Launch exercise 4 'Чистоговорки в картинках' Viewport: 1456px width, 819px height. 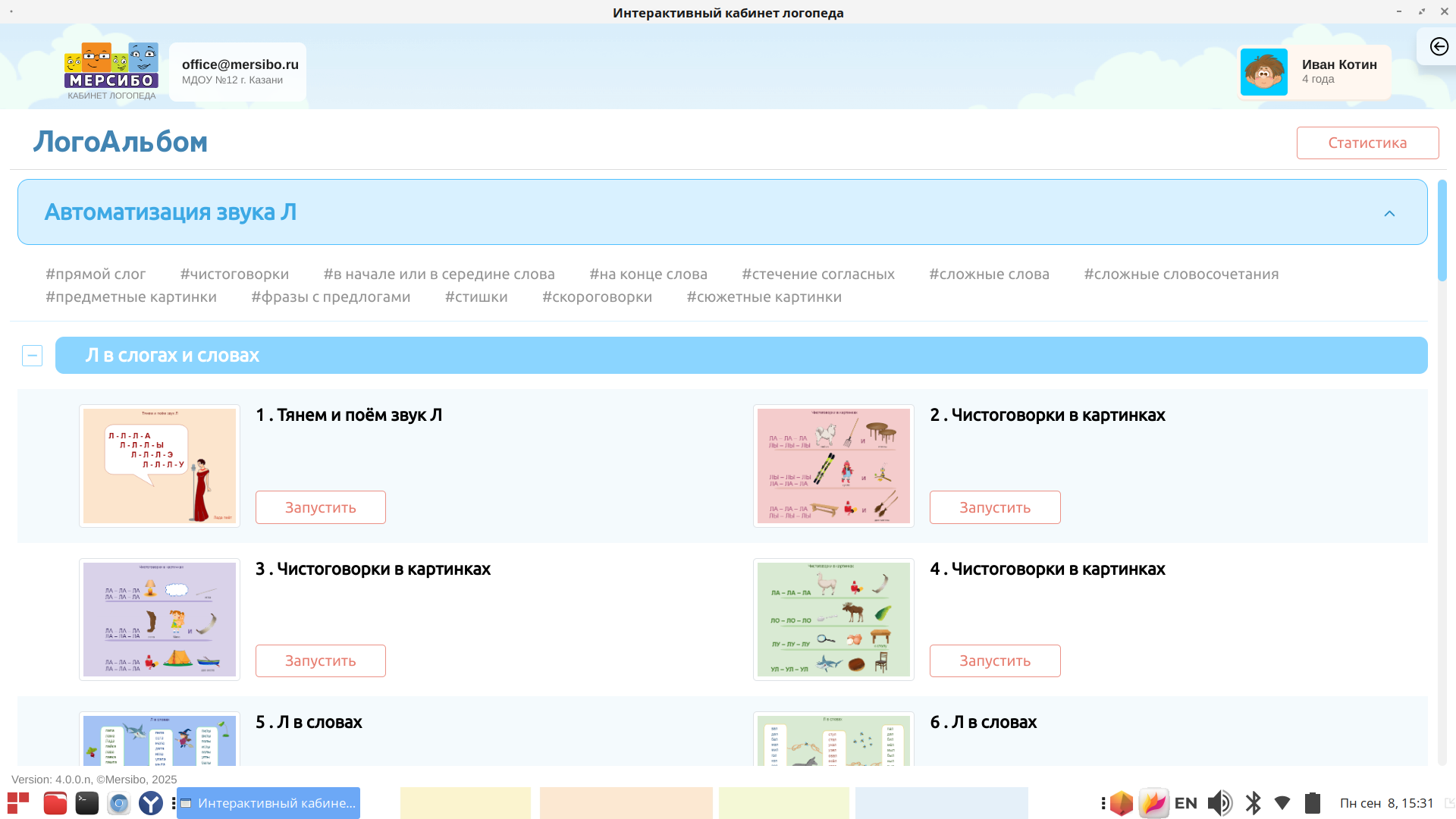pos(994,661)
